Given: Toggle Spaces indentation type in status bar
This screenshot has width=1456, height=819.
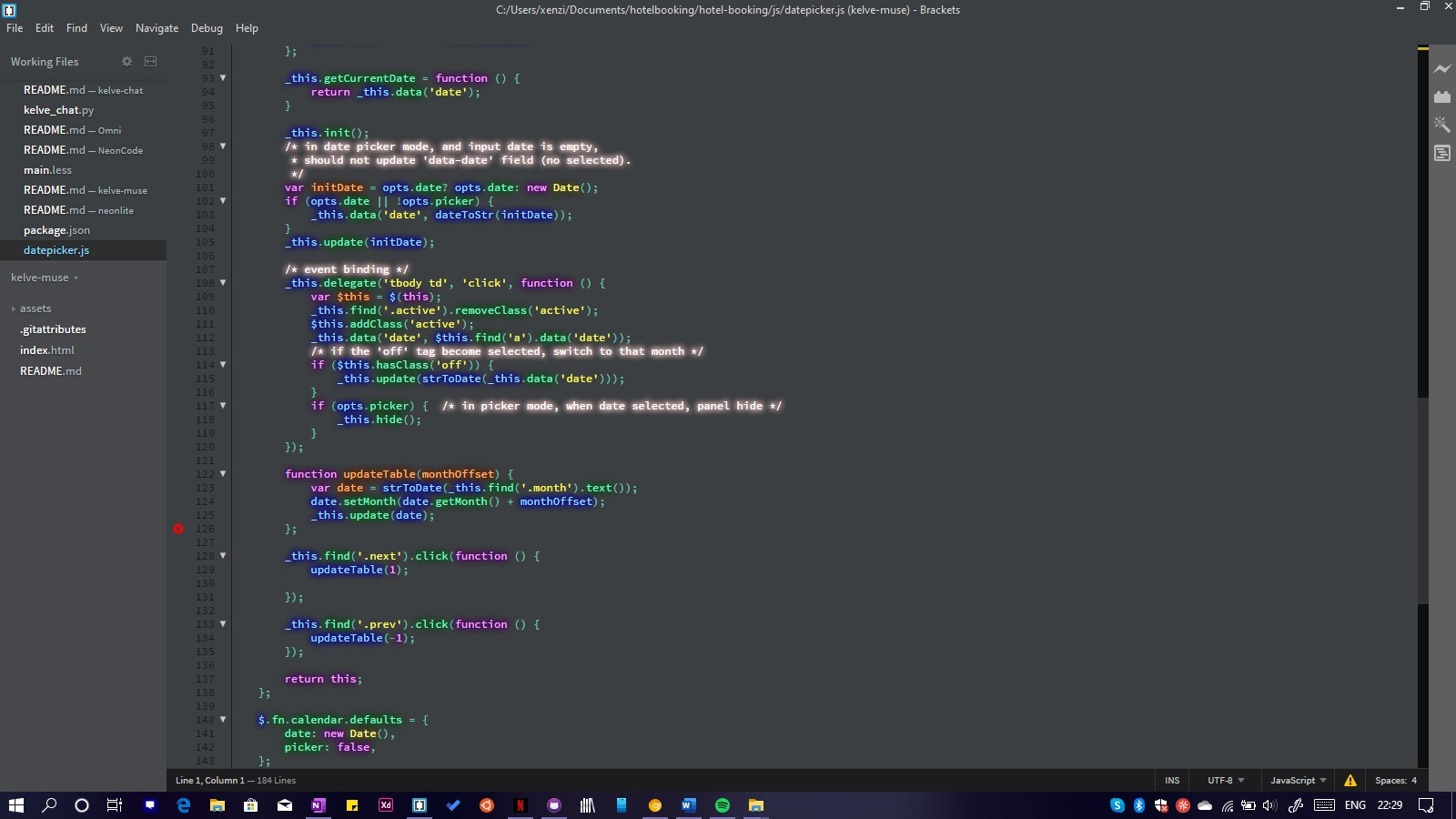Looking at the screenshot, I should [x=1390, y=780].
